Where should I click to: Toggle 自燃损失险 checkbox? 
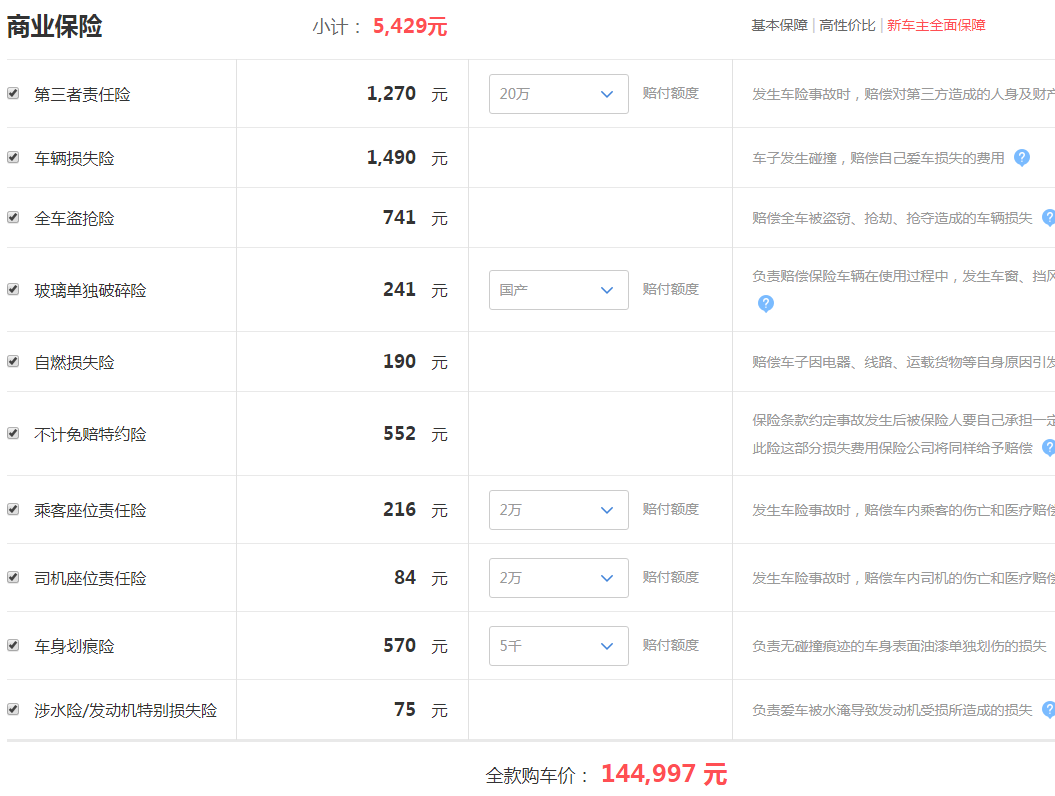click(13, 361)
